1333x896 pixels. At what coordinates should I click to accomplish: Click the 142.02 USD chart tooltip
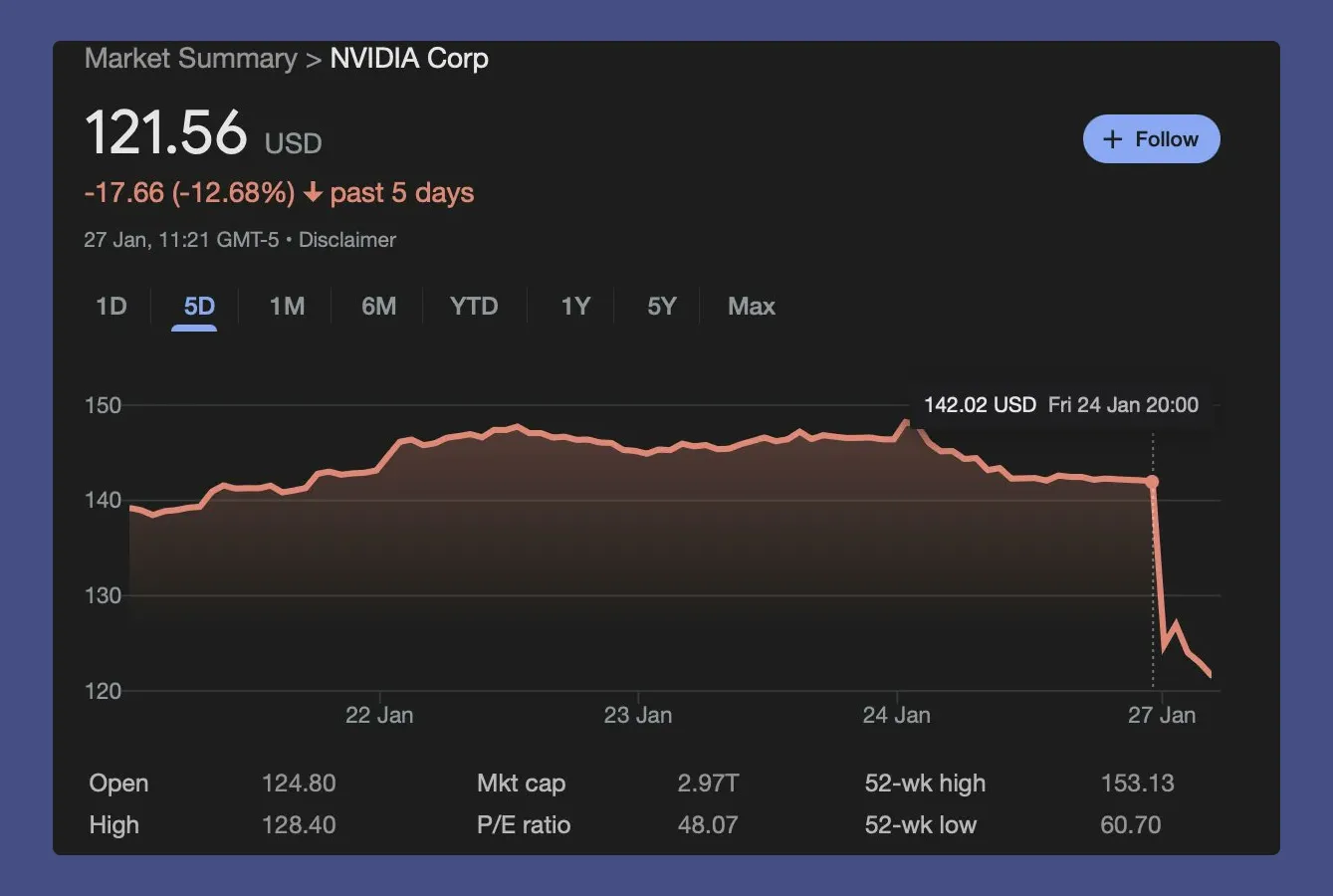coord(1061,405)
